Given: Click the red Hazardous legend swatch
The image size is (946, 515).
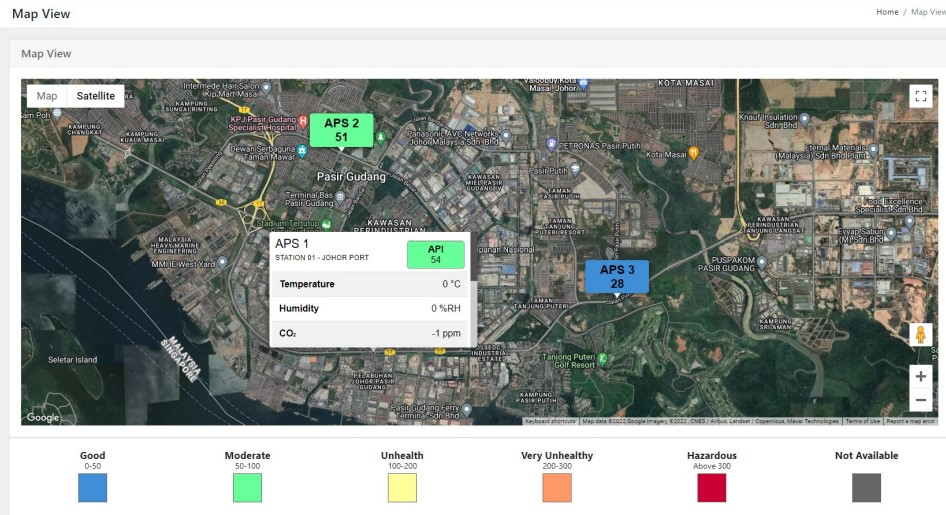Looking at the screenshot, I should coord(712,488).
